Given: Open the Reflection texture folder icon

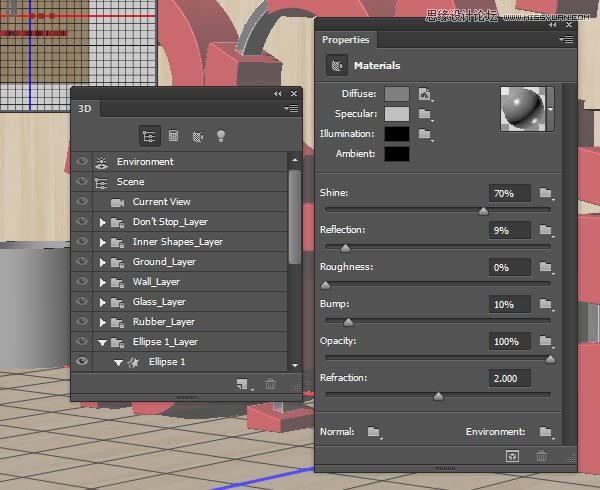Looking at the screenshot, I should pos(546,230).
